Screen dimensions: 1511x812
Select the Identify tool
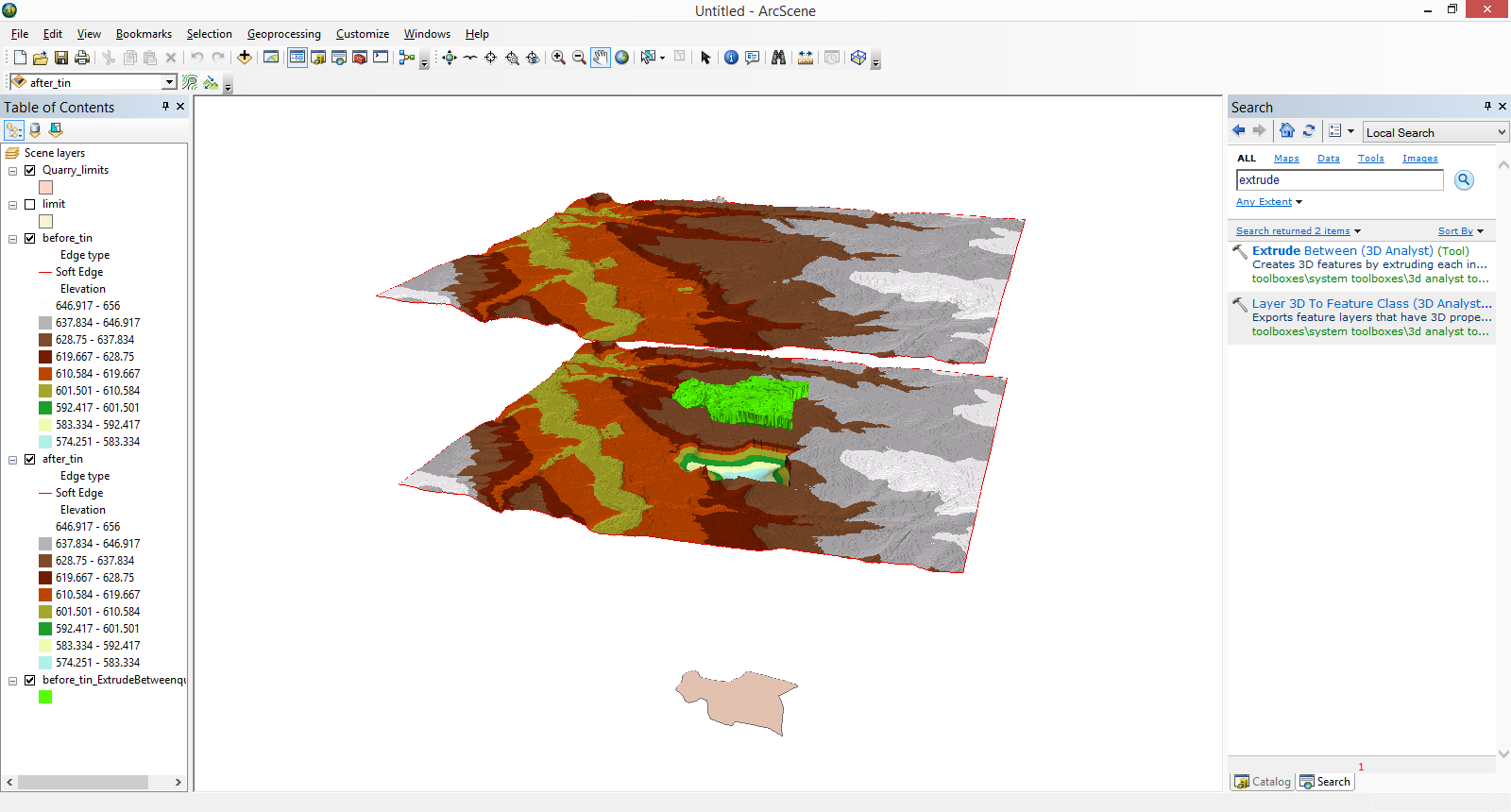(731, 58)
